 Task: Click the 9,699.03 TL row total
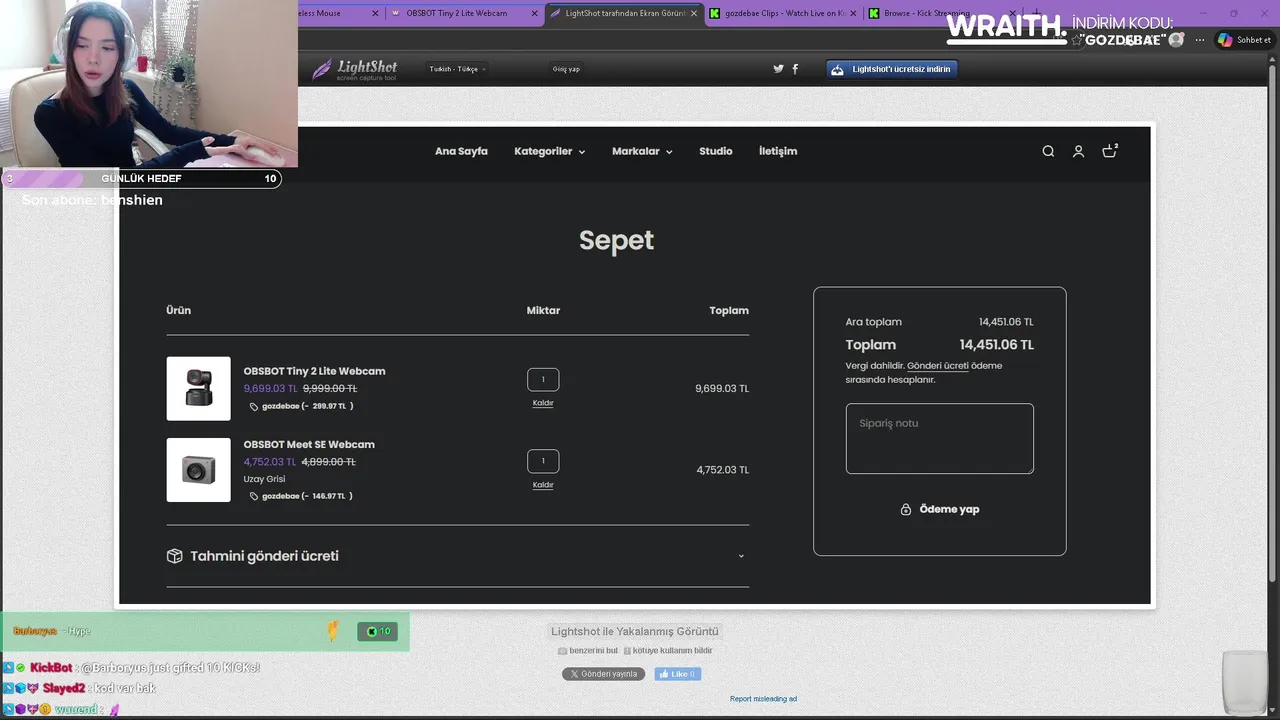[x=722, y=389]
